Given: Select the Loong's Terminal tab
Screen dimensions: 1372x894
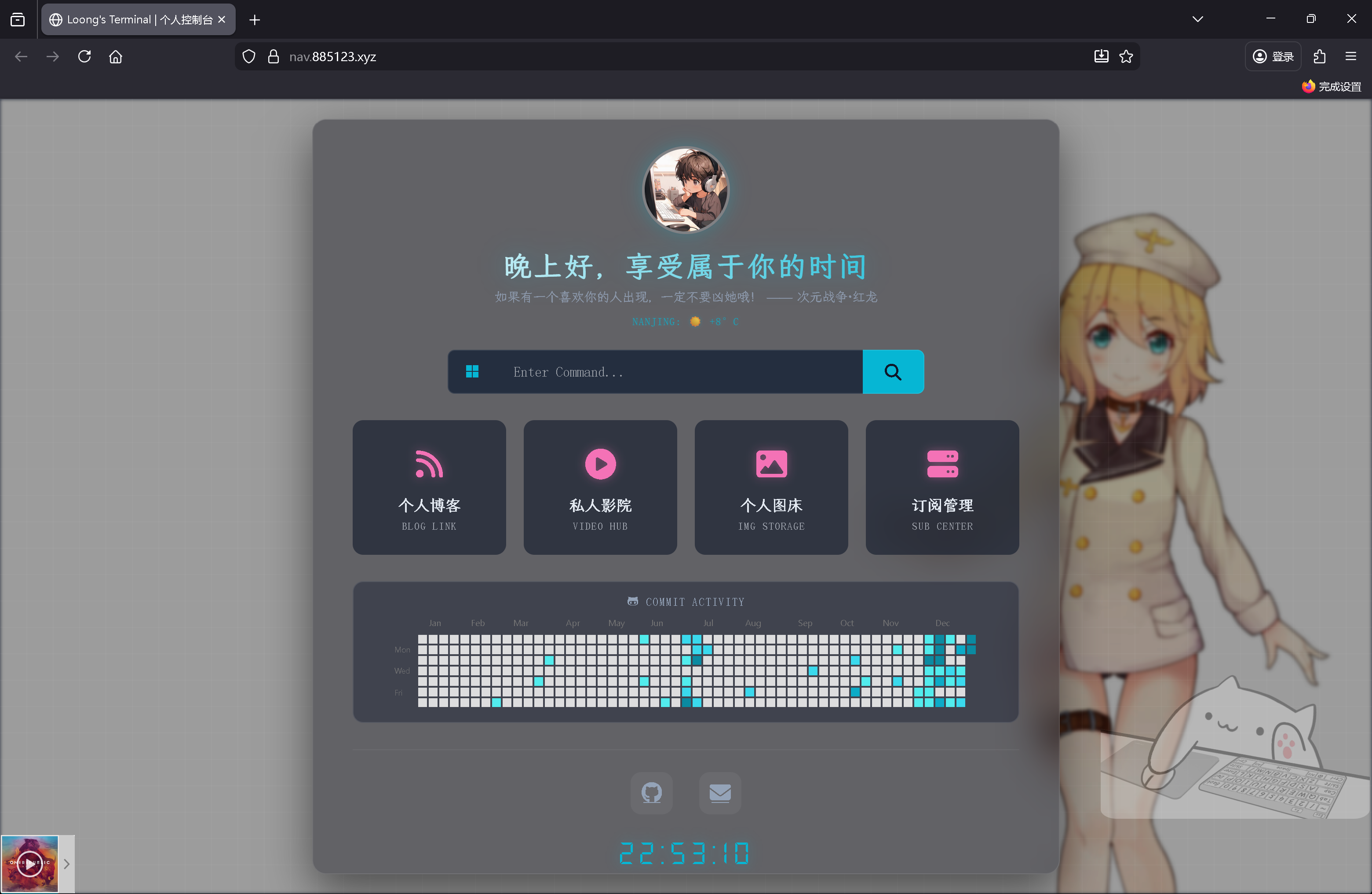Looking at the screenshot, I should click(x=133, y=20).
